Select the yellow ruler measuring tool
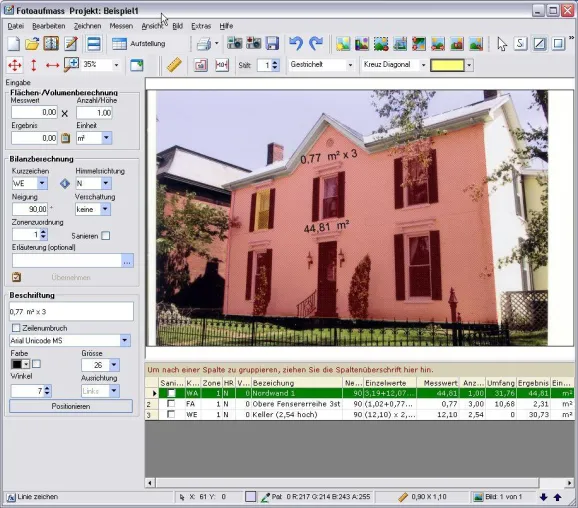 tap(174, 65)
